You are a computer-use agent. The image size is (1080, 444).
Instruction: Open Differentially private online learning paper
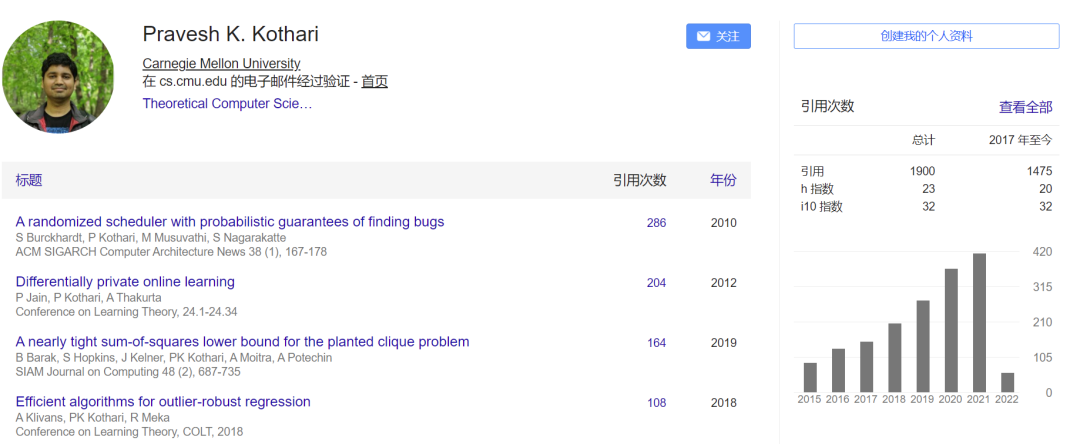click(125, 281)
